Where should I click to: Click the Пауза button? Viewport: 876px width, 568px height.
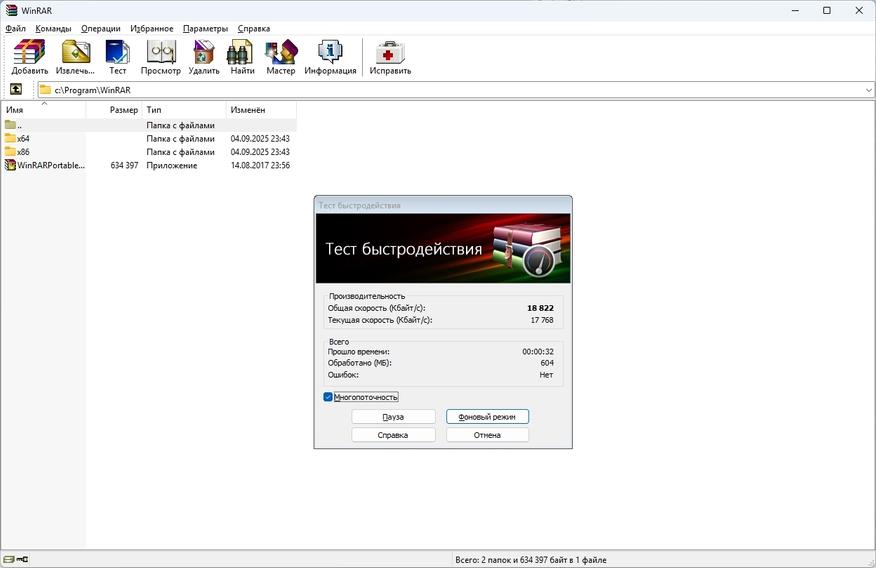[x=393, y=417]
